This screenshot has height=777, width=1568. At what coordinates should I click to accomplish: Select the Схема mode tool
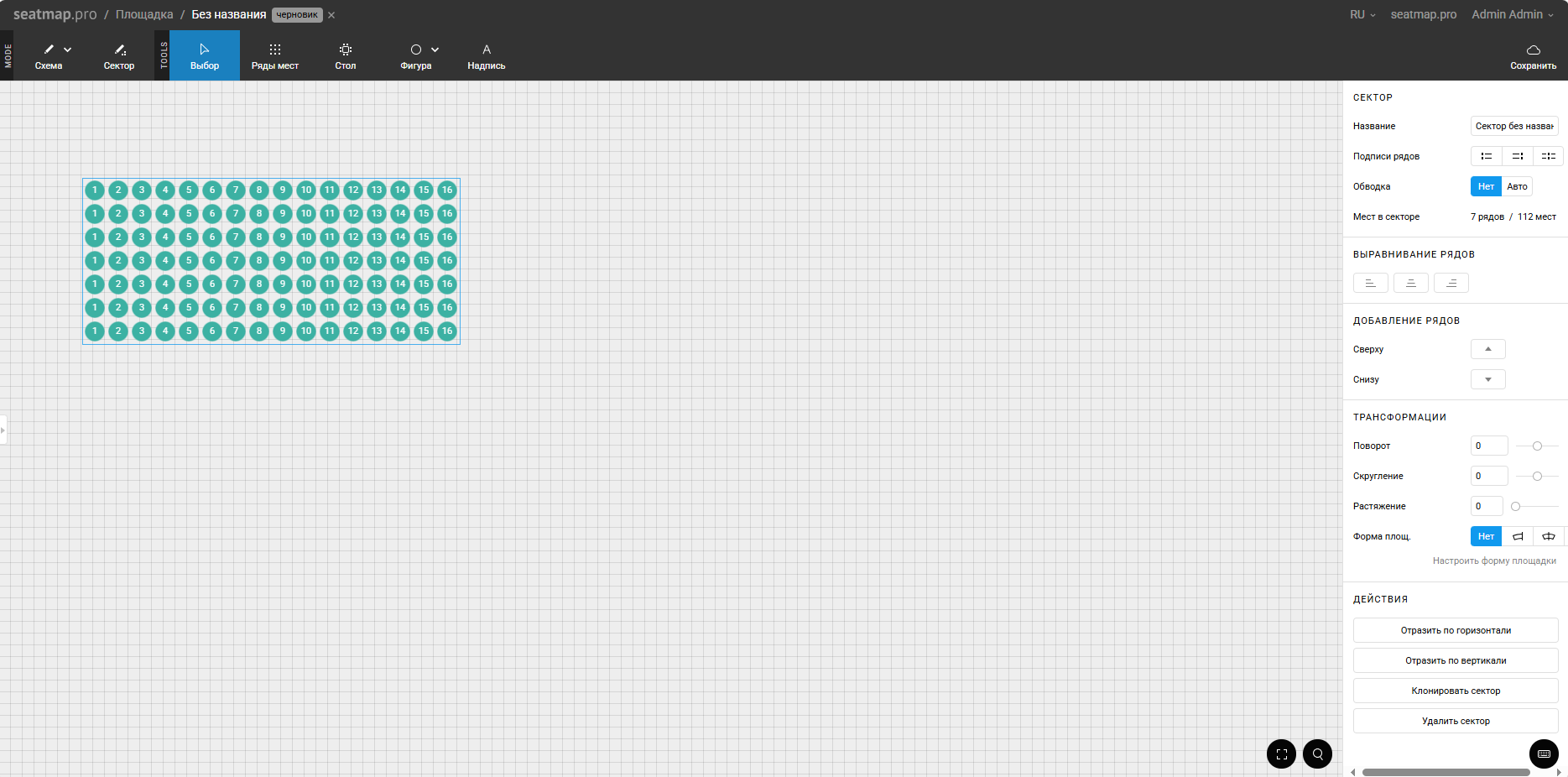coord(49,55)
